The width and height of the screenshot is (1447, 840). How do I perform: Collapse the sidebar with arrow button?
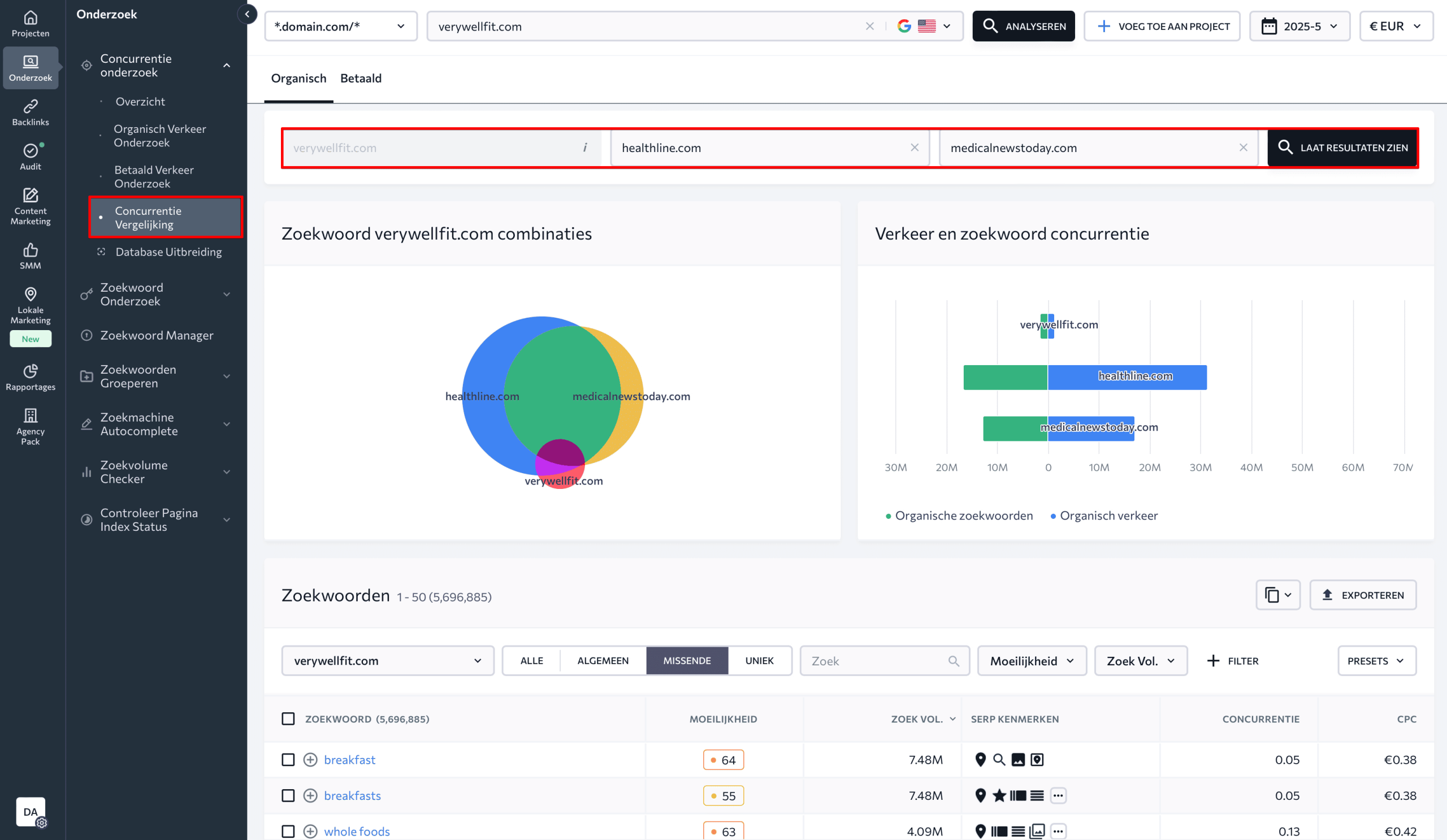pyautogui.click(x=247, y=14)
